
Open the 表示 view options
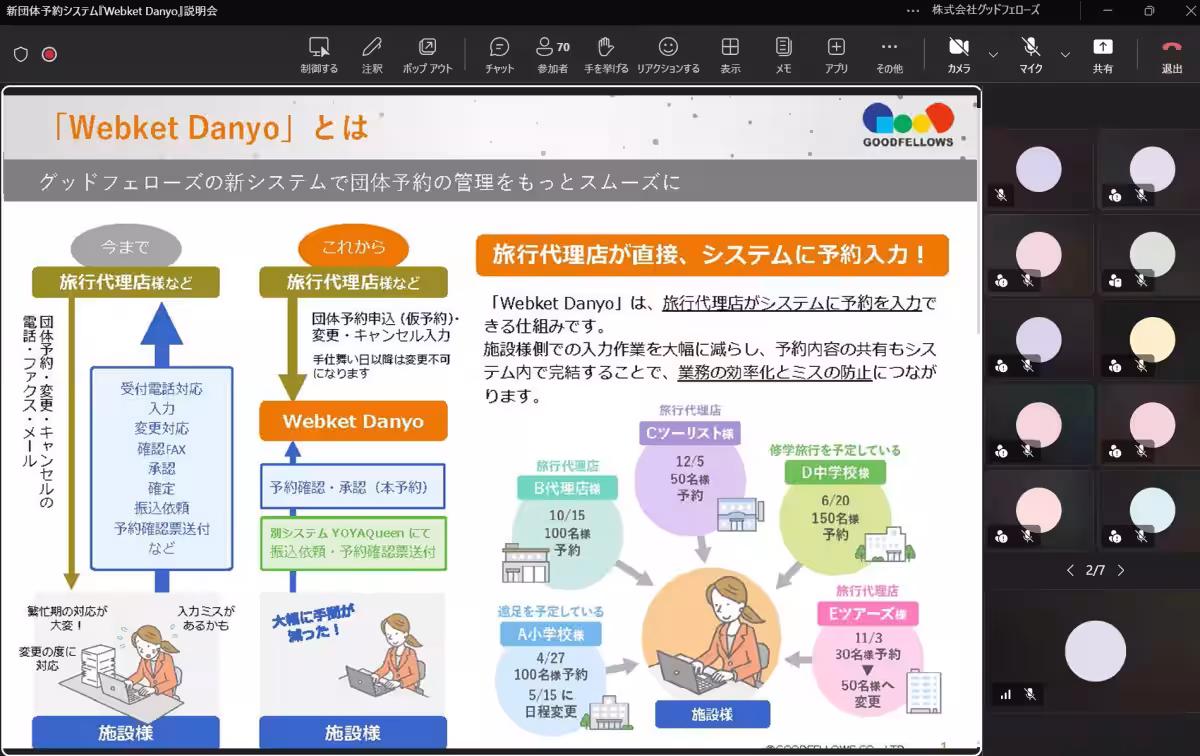(x=730, y=54)
